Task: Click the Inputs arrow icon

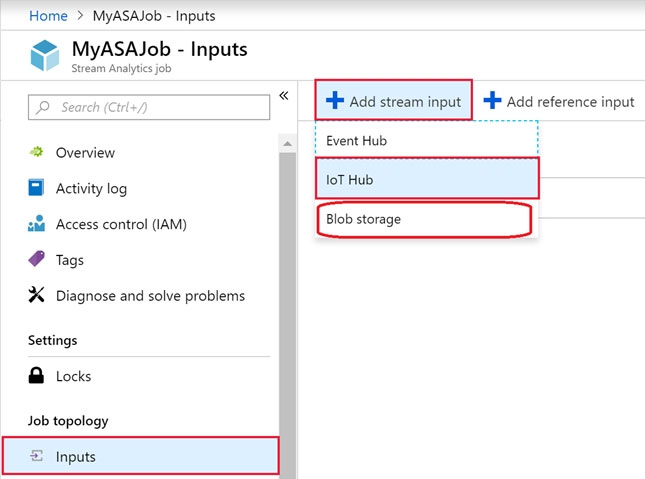Action: tap(36, 456)
